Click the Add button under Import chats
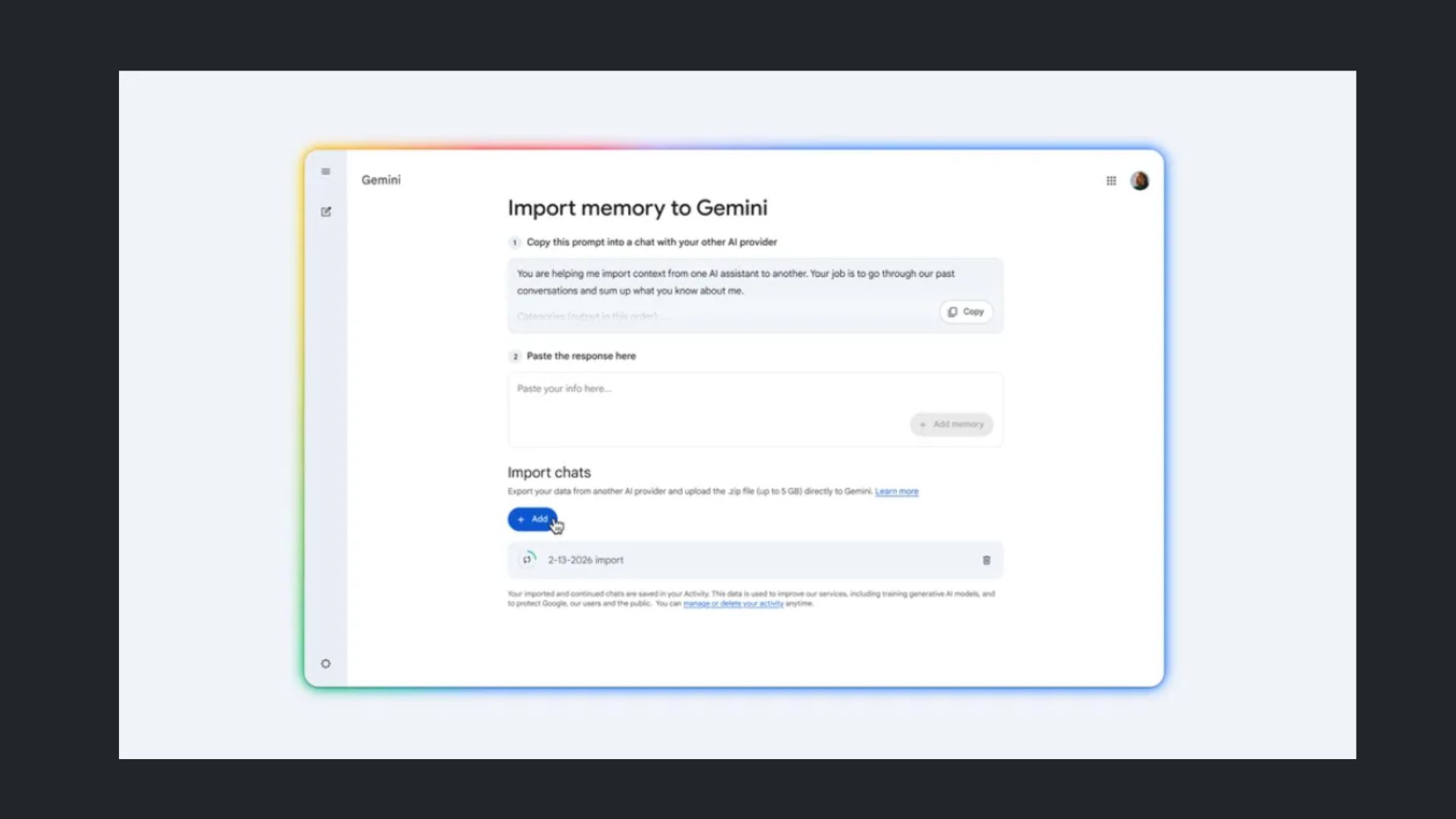 pos(532,519)
